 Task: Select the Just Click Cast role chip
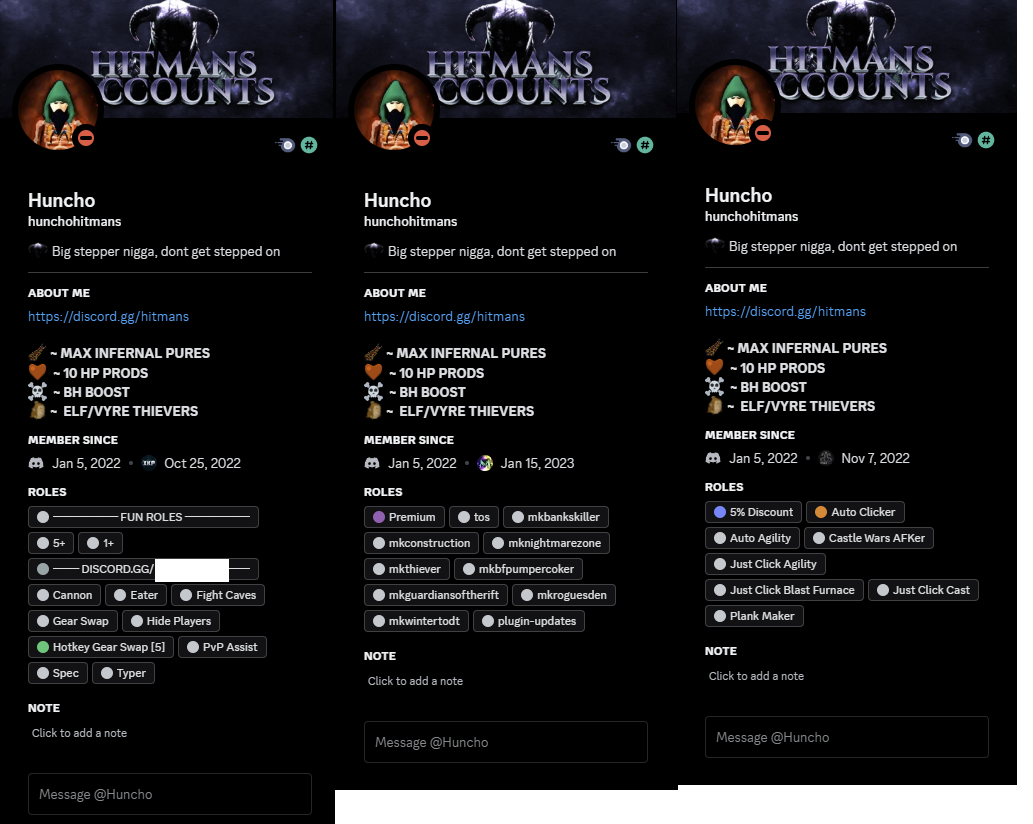pyautogui.click(x=924, y=590)
